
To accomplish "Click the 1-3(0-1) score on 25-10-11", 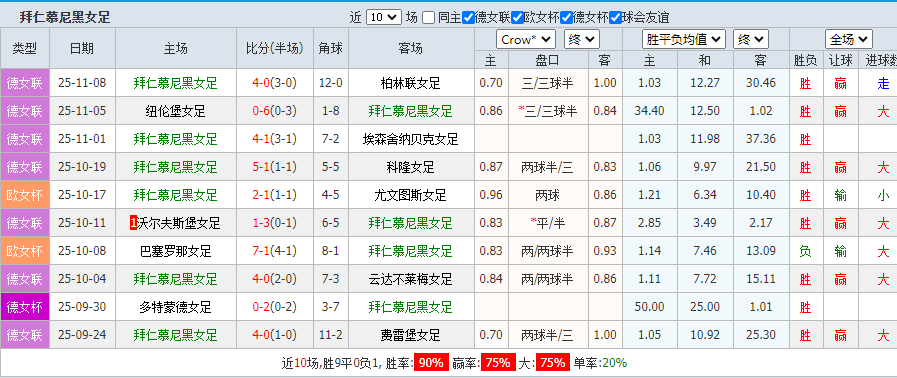I will click(275, 224).
